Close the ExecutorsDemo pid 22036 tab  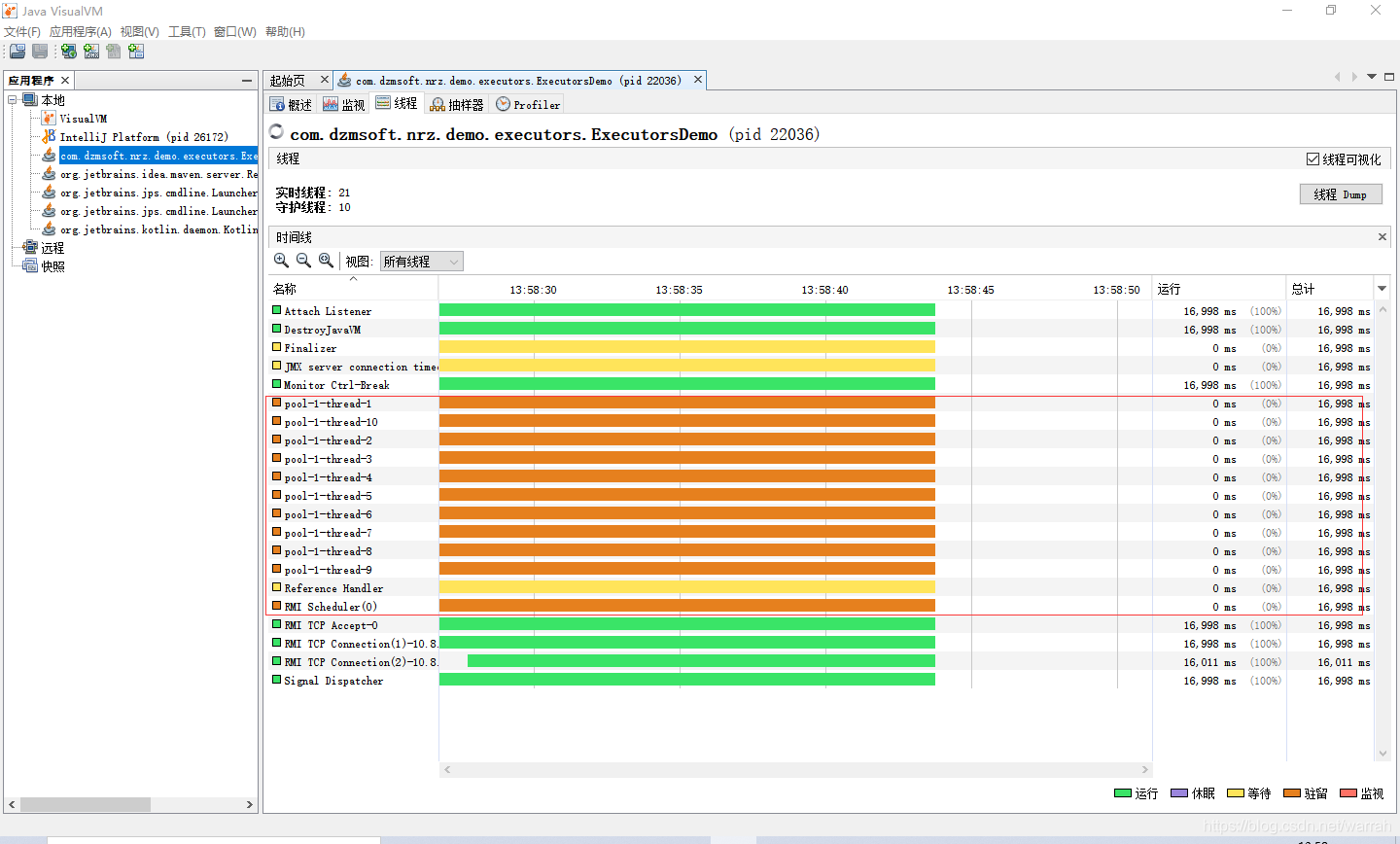pyautogui.click(x=697, y=80)
